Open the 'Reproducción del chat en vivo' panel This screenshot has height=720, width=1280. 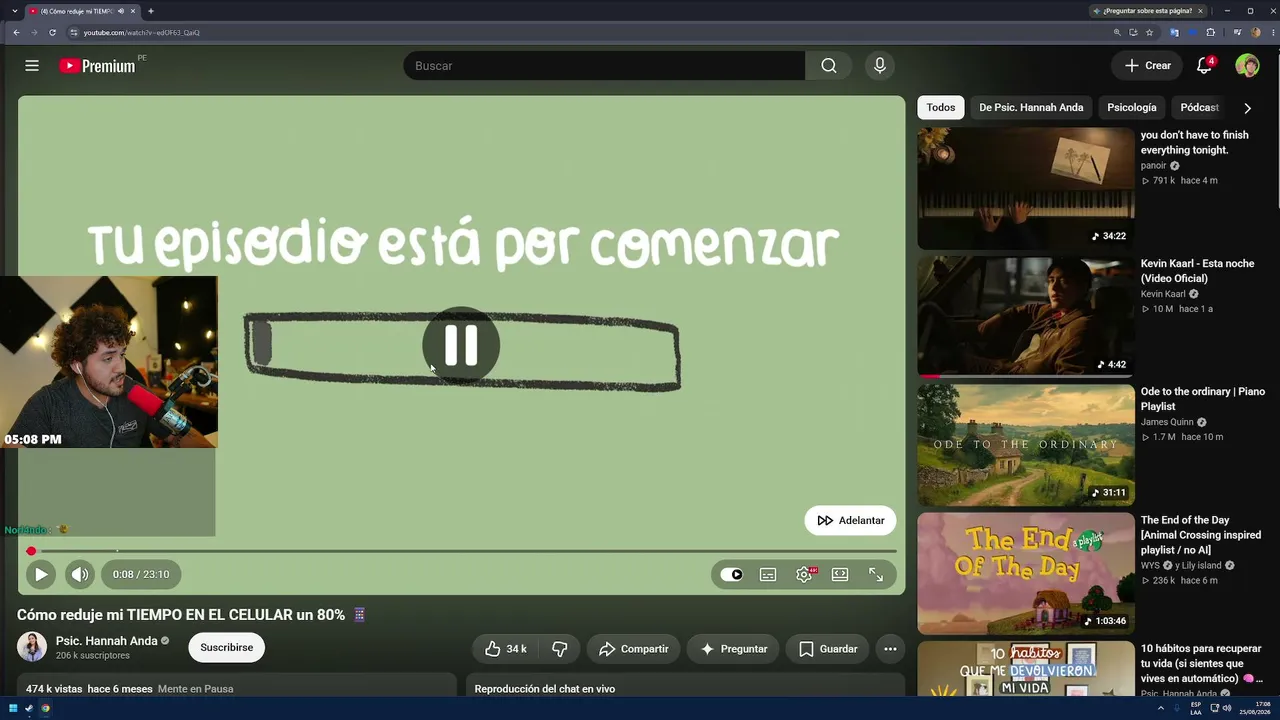point(685,686)
